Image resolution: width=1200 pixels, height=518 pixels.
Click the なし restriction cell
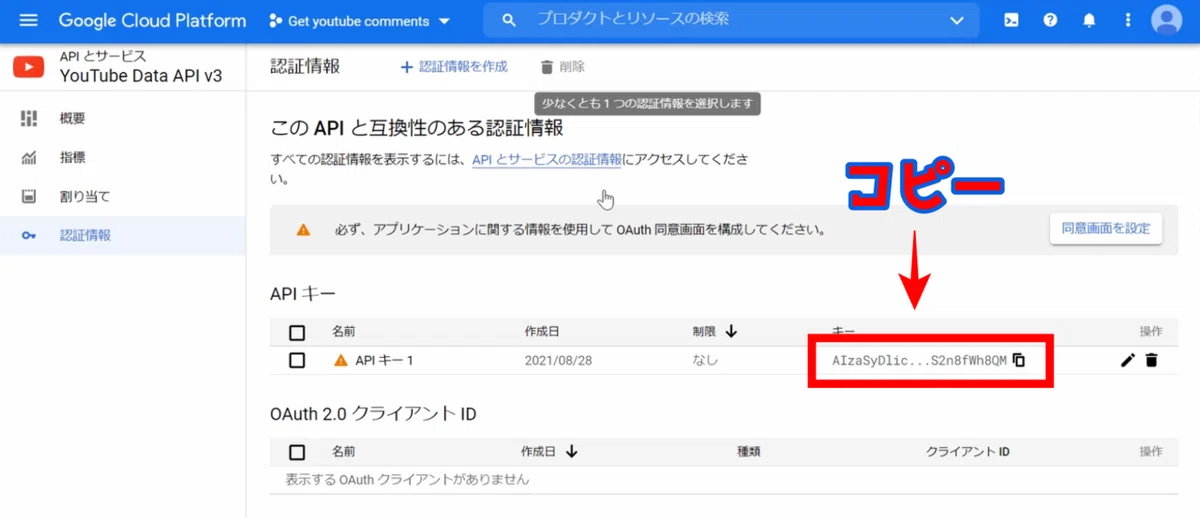[x=705, y=360]
